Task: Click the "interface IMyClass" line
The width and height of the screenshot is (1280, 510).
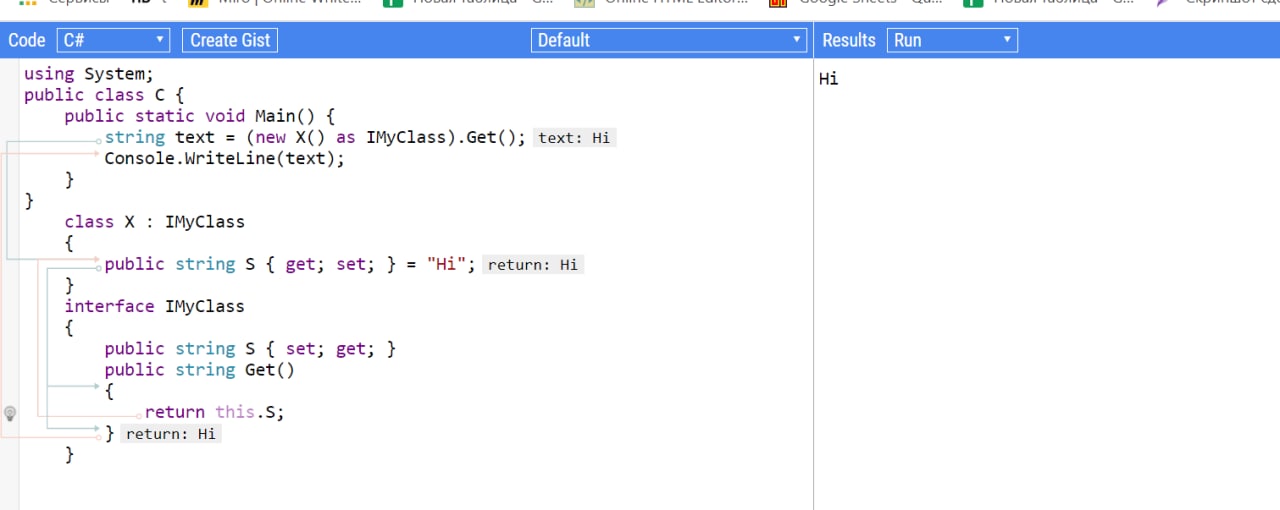Action: coord(155,306)
